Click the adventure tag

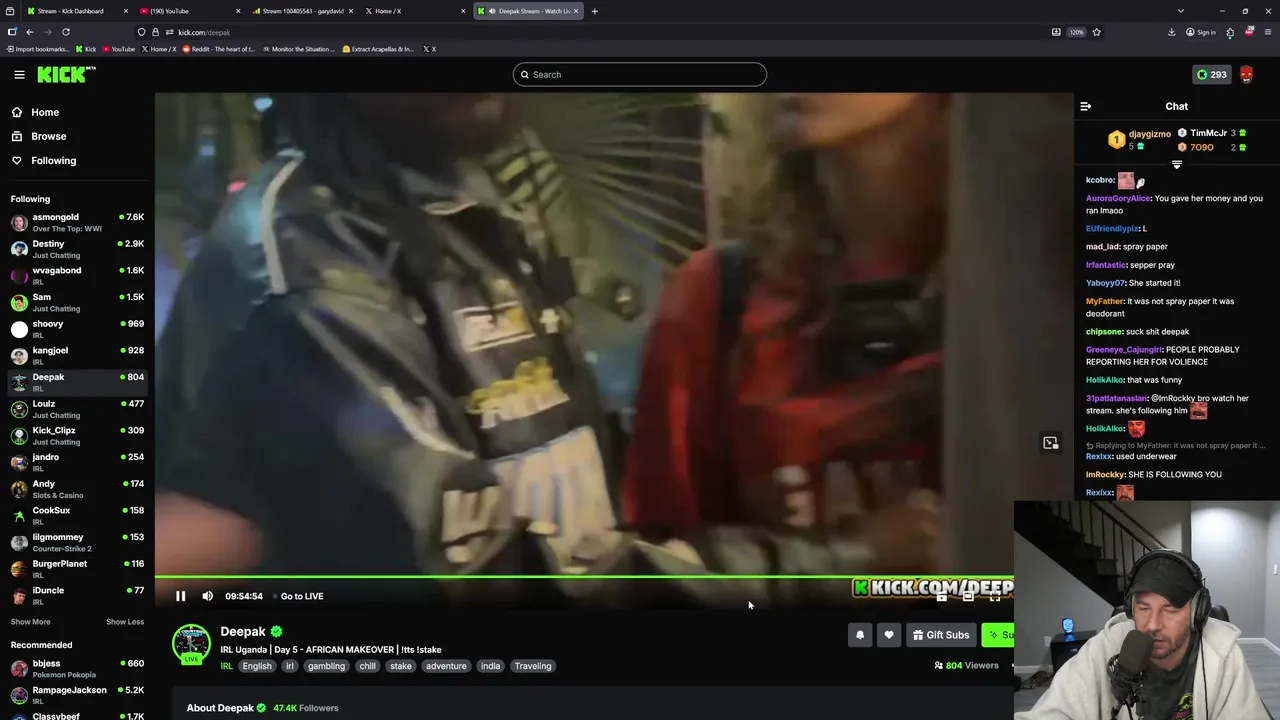coord(446,666)
